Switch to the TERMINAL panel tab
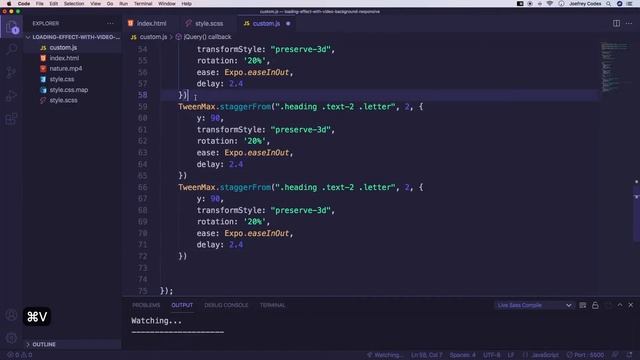The height and width of the screenshot is (360, 640). [272, 305]
